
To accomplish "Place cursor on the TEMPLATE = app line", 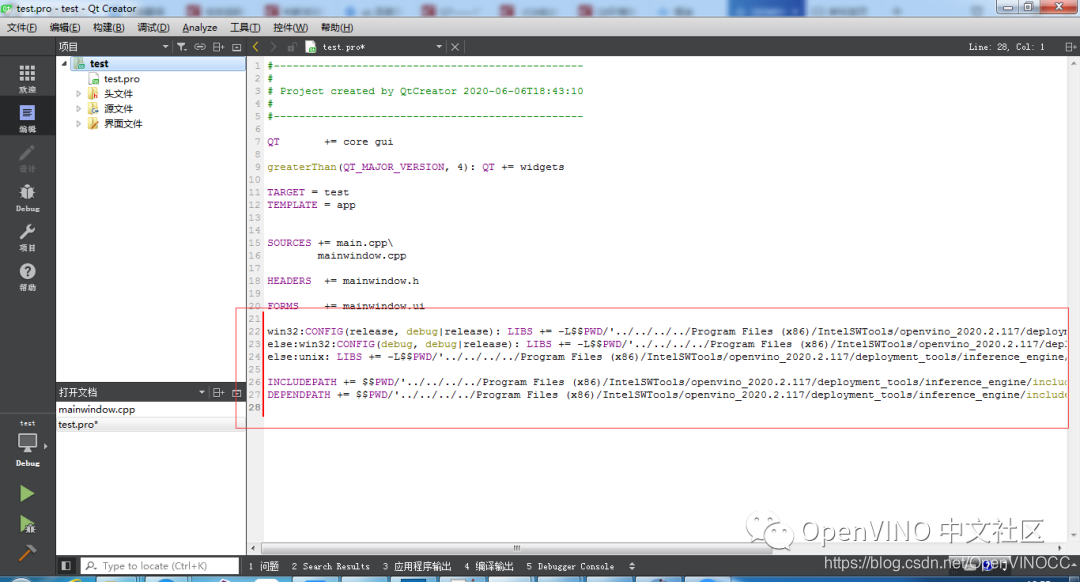I will point(311,205).
